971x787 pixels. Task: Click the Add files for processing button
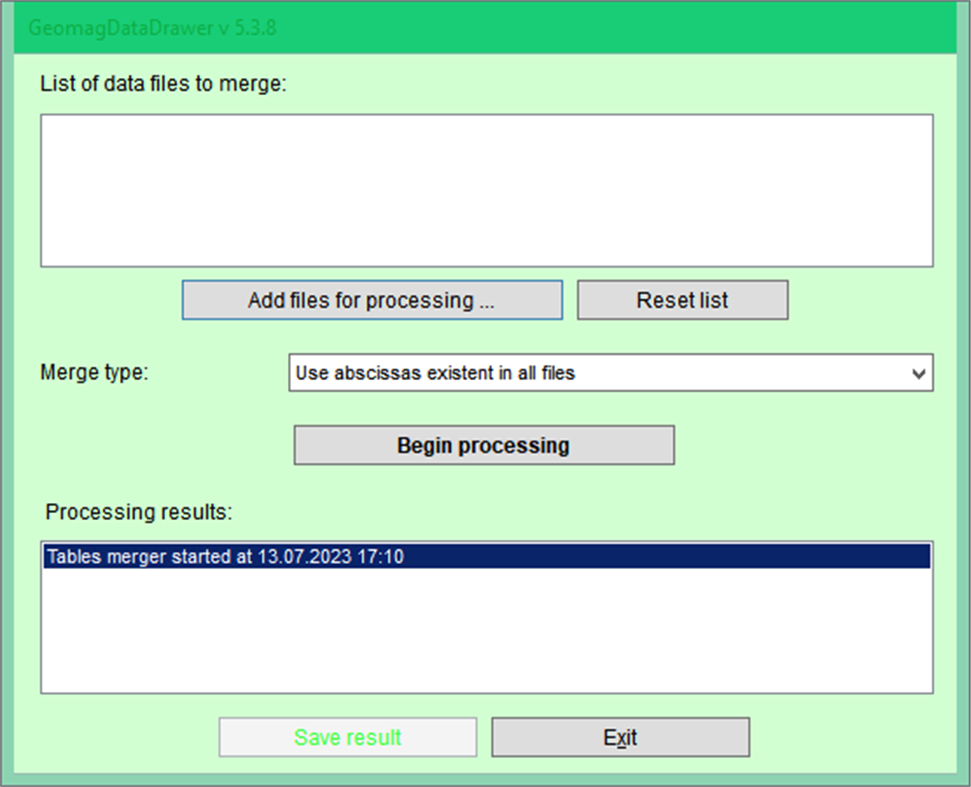(x=371, y=299)
